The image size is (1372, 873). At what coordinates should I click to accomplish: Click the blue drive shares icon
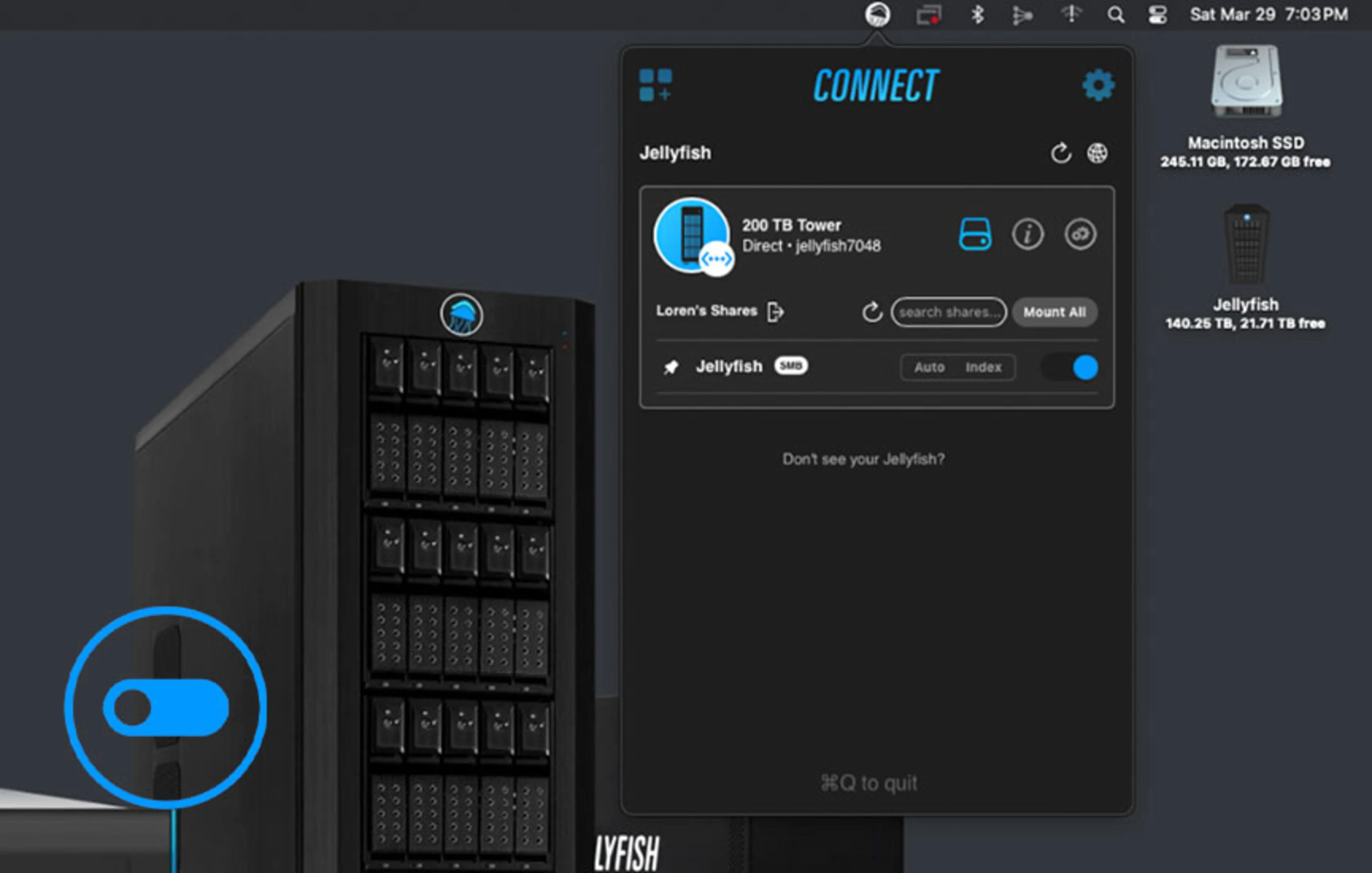pos(975,234)
